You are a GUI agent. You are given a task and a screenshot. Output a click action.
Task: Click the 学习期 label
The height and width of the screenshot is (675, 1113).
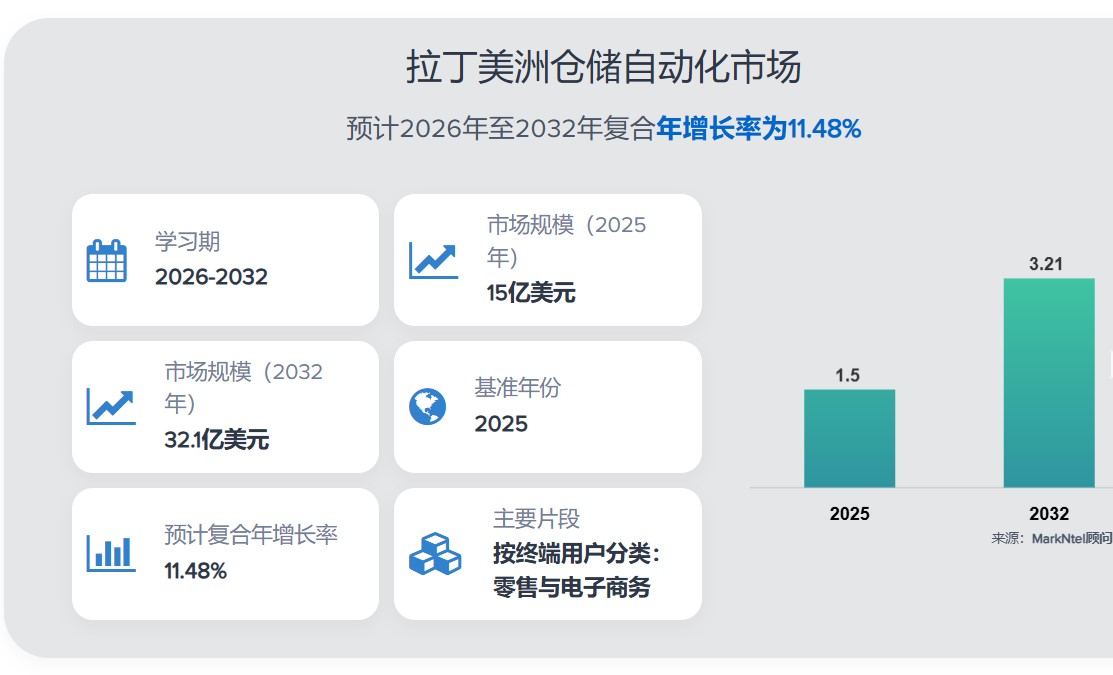[x=187, y=241]
